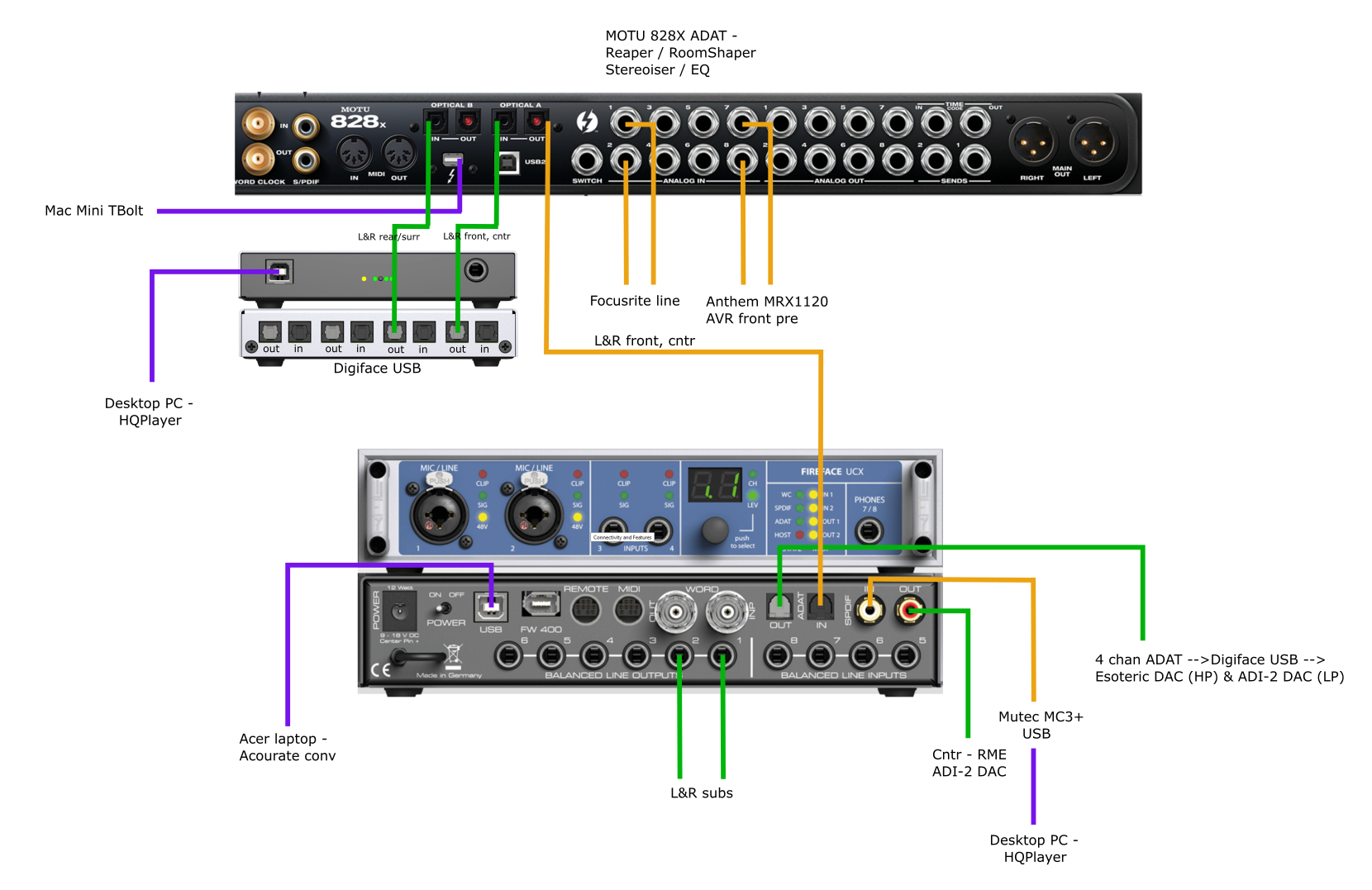1372x890 pixels.
Task: Click MOTU analog in jack 1
Action: coord(626,123)
